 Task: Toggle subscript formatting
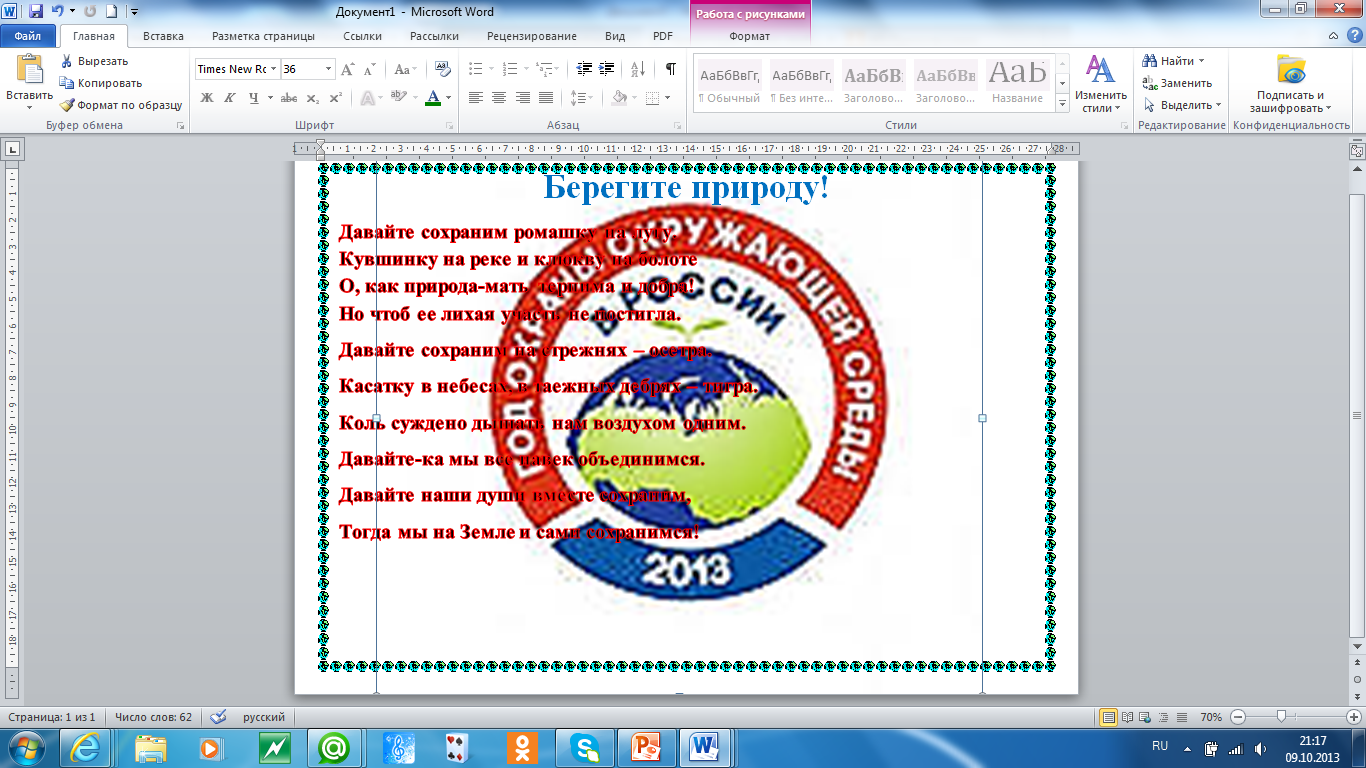click(313, 98)
